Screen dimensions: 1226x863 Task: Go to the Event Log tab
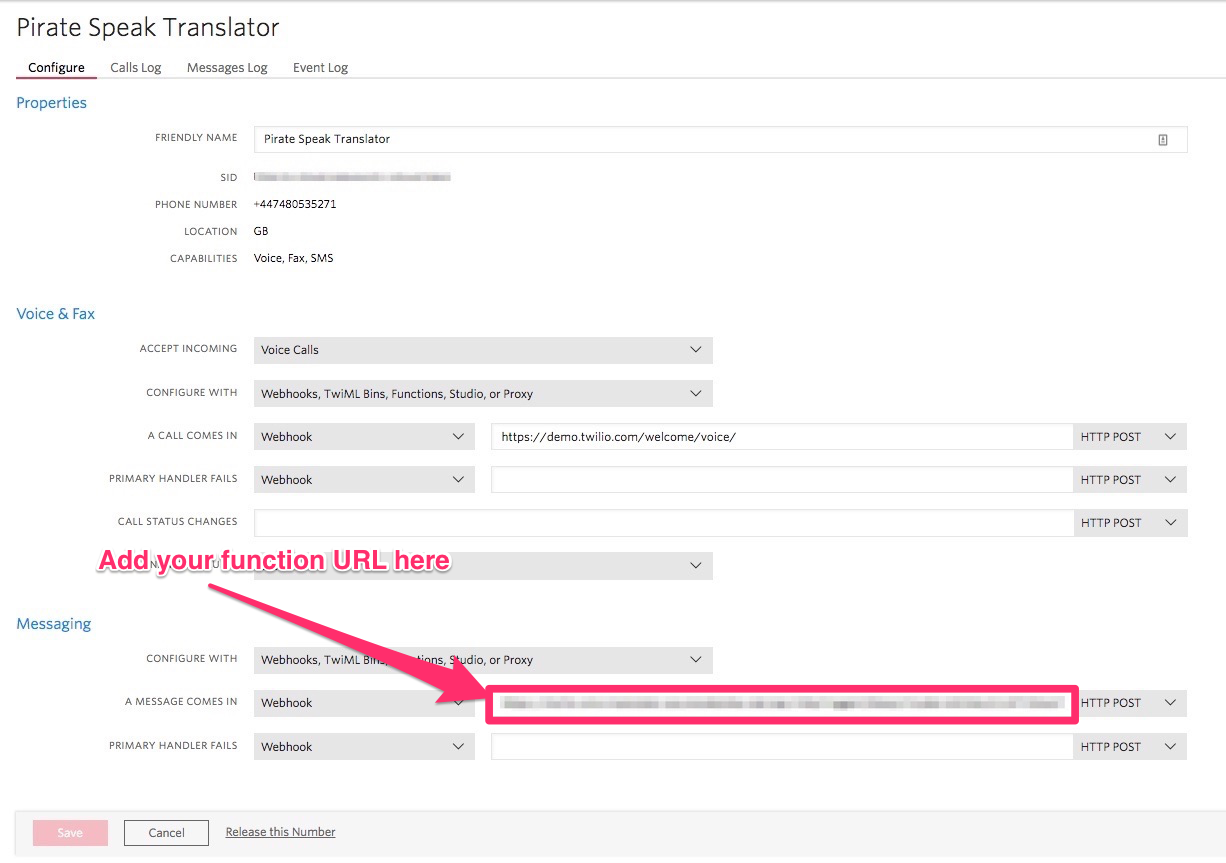pos(320,68)
